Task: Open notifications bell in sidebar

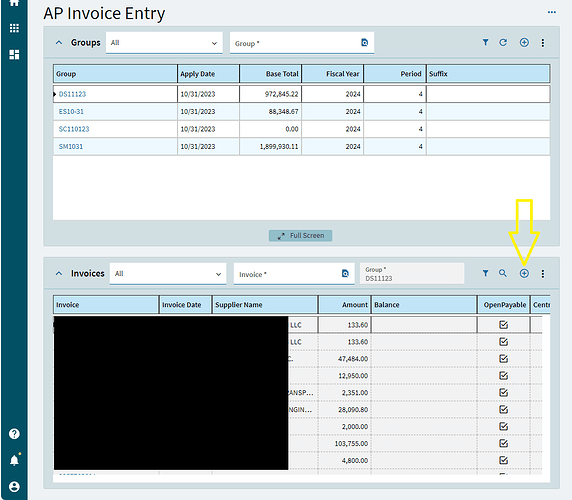Action: tap(14, 460)
